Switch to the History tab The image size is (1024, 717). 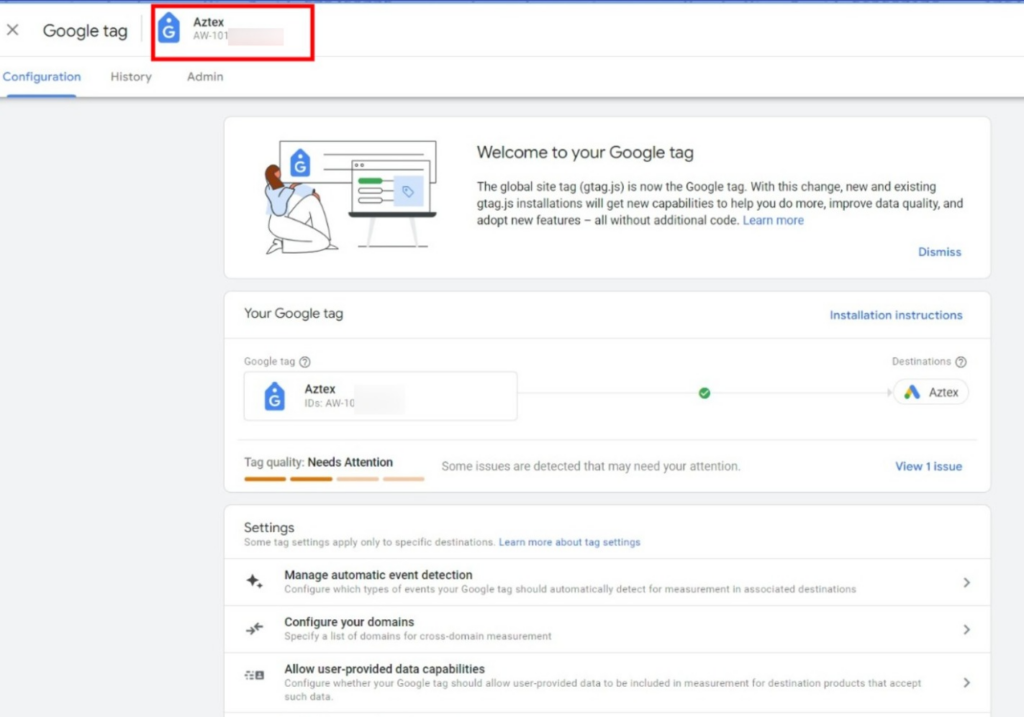(130, 76)
